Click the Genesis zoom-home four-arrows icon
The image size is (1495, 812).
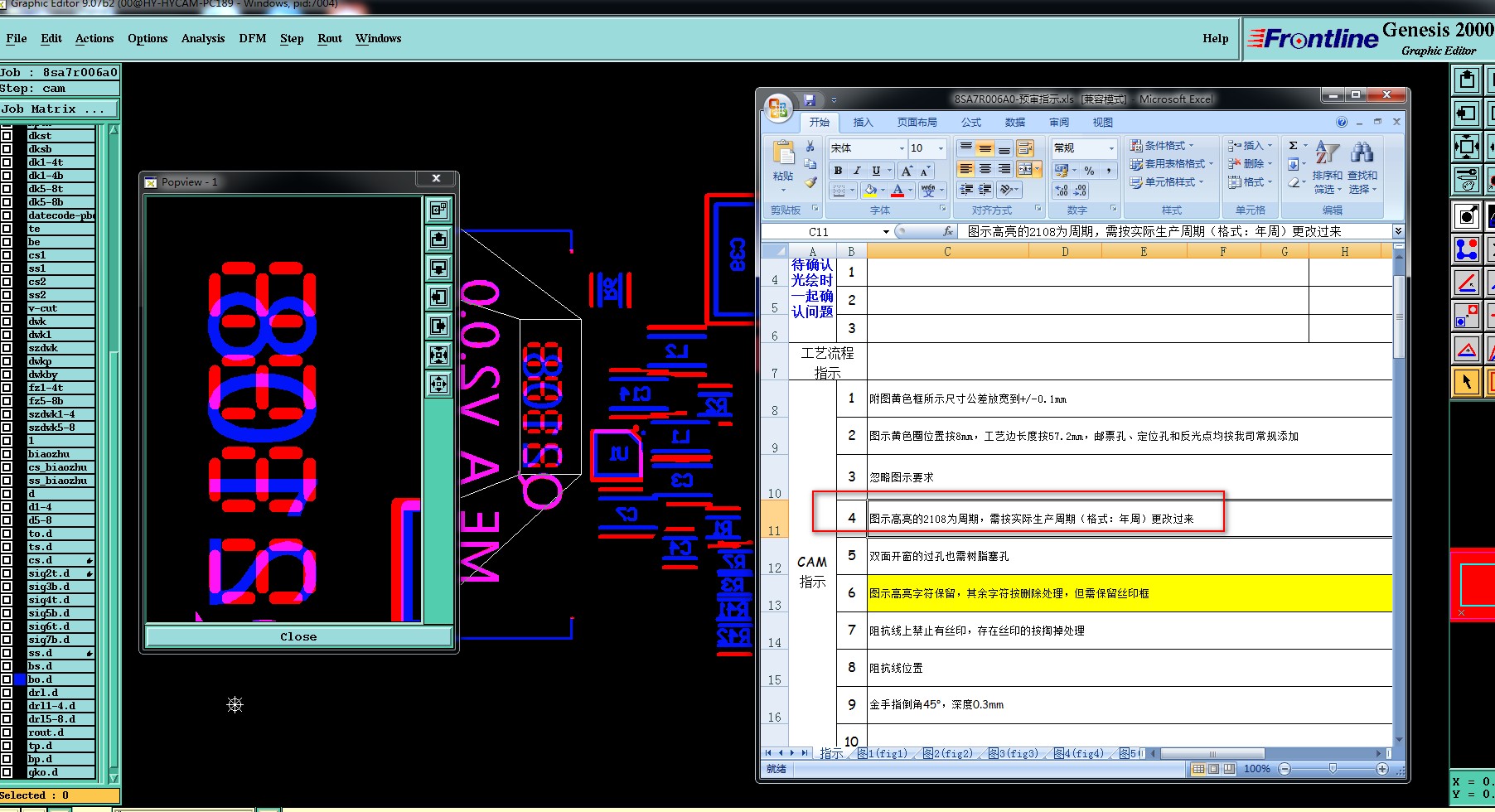click(1467, 147)
